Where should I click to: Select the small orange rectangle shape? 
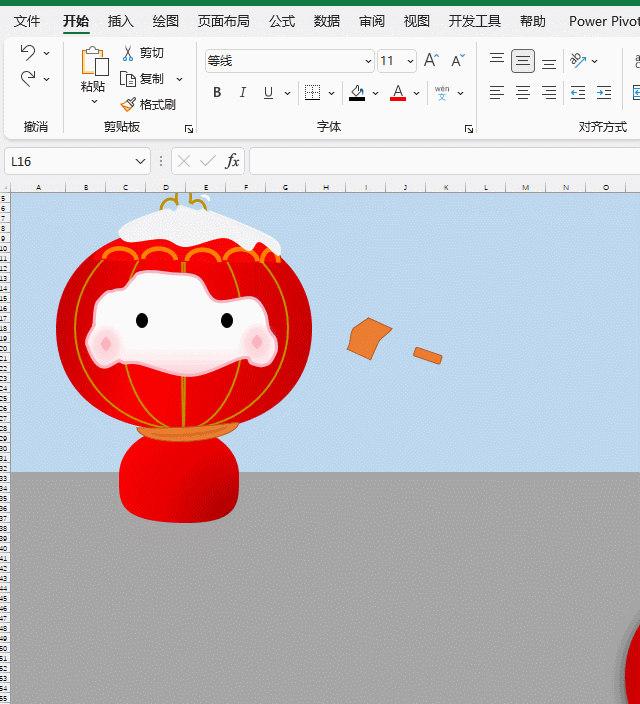428,356
